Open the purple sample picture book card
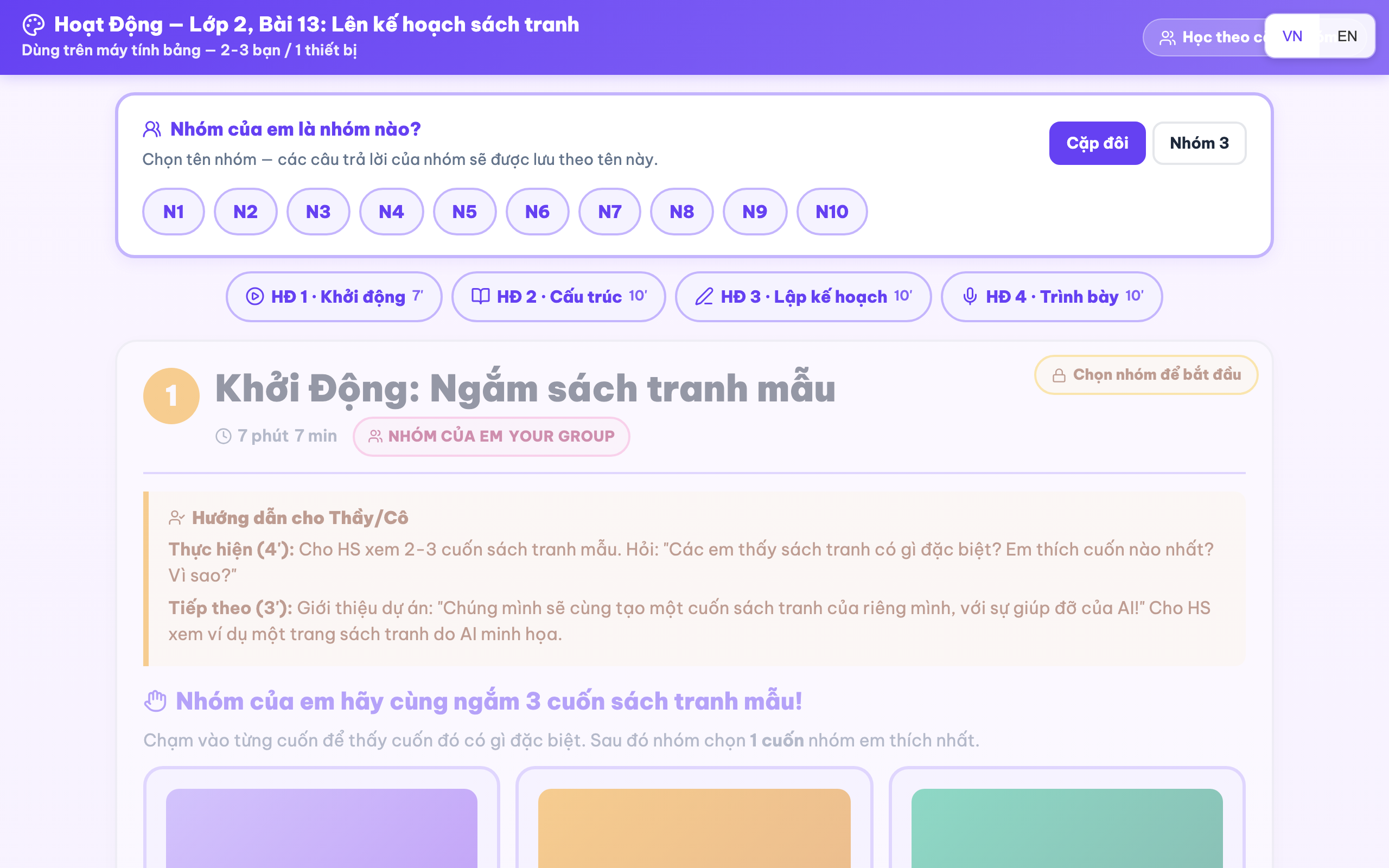Screen dimensions: 1389x868 pyautogui.click(x=321, y=818)
